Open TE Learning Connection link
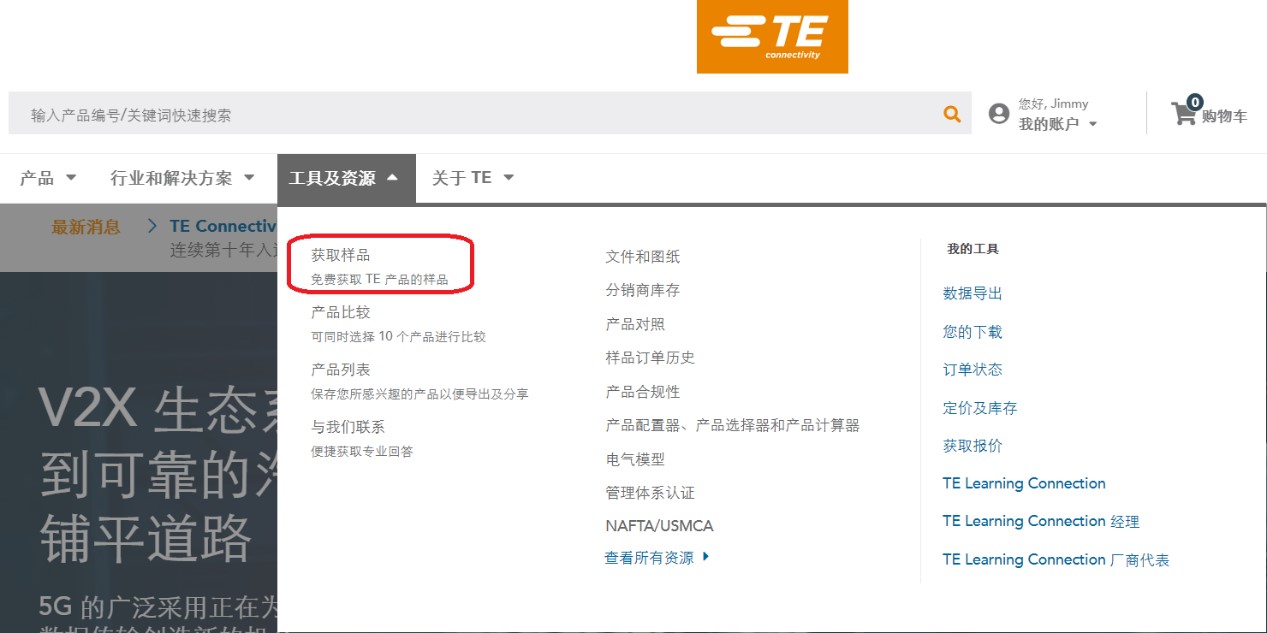The height and width of the screenshot is (633, 1267). 1024,483
